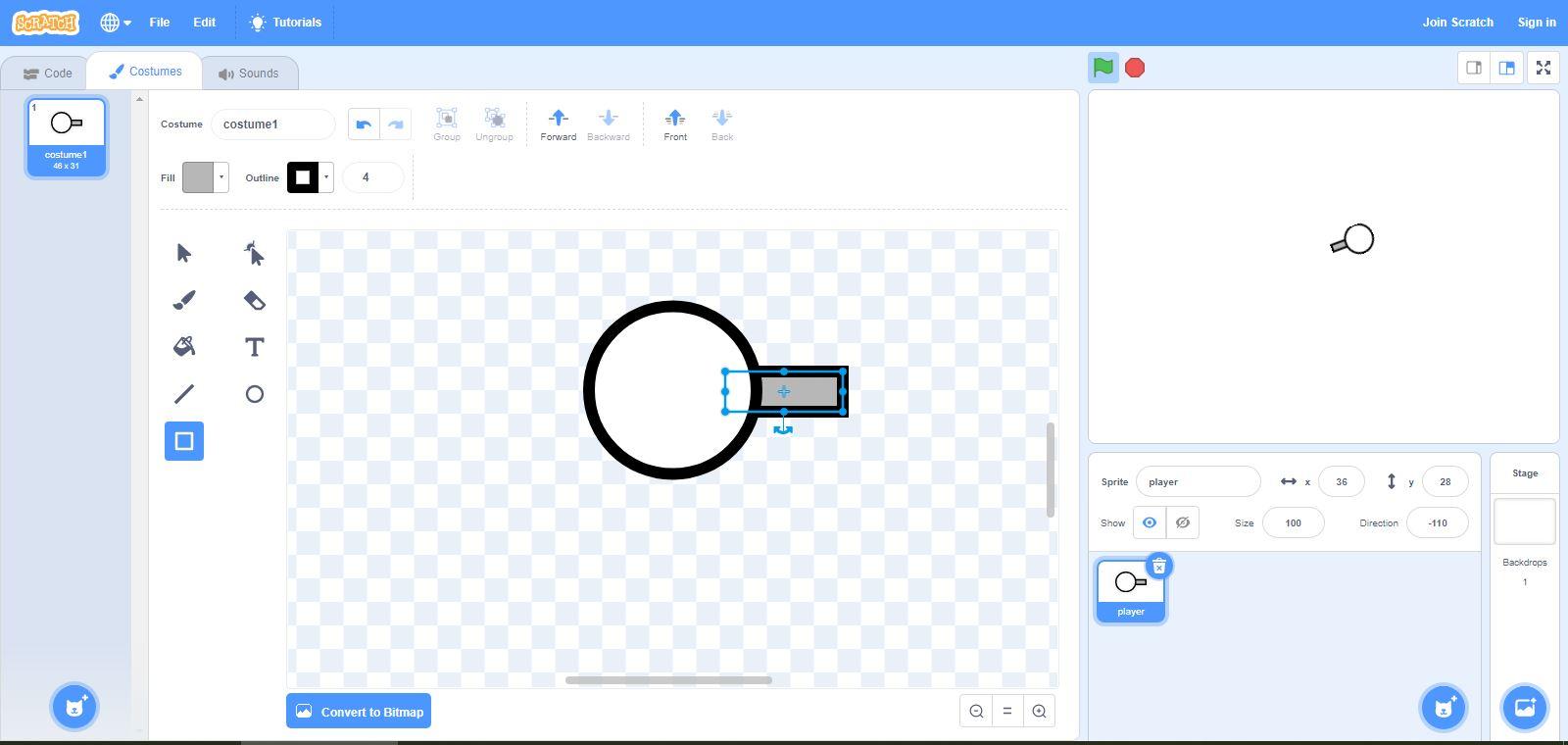Click the red stop sign
This screenshot has height=745, width=1568.
1135,68
